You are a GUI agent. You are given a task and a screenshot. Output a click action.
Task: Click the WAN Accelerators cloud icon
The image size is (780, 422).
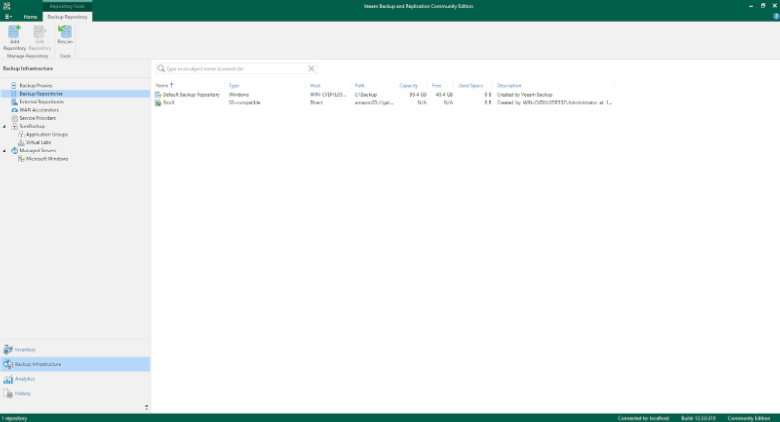pyautogui.click(x=14, y=110)
